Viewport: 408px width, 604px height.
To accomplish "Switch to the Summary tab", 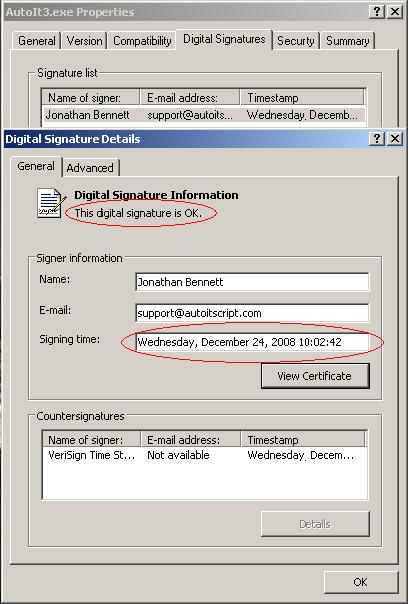I will [x=348, y=41].
